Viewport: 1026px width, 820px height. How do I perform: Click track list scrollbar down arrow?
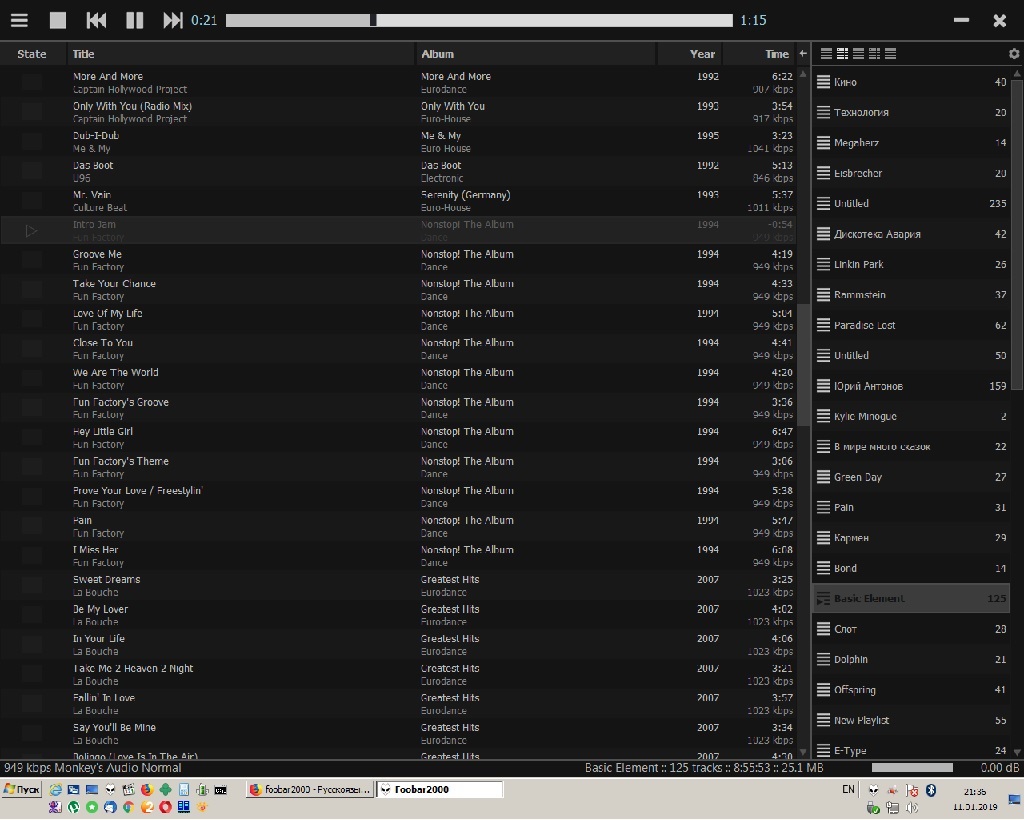pos(803,752)
